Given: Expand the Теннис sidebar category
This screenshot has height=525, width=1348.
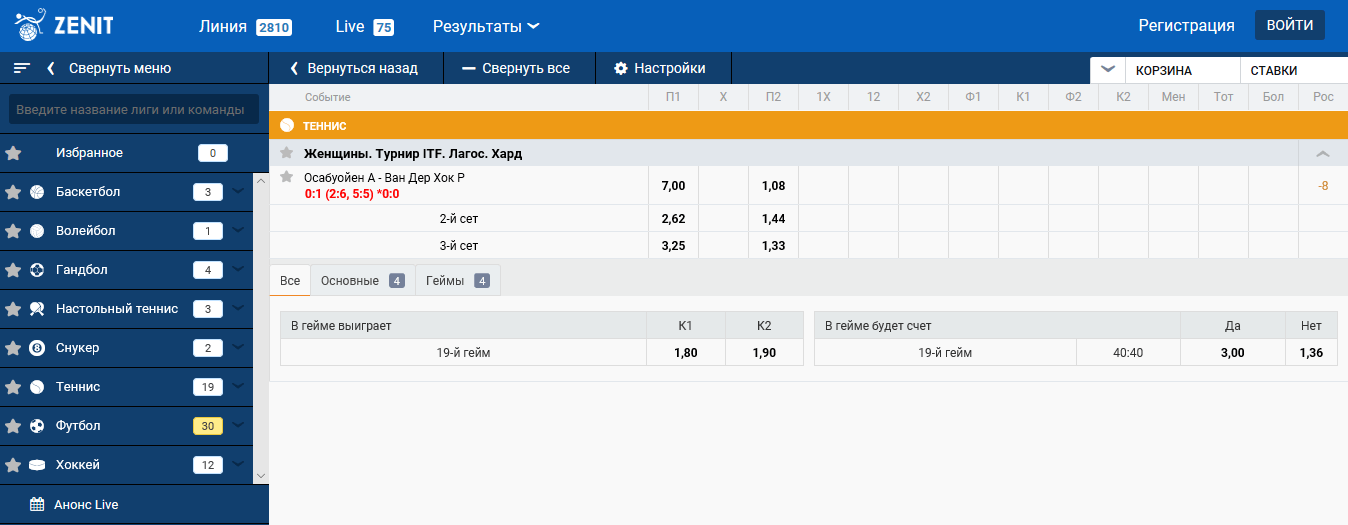Looking at the screenshot, I should pyautogui.click(x=238, y=385).
